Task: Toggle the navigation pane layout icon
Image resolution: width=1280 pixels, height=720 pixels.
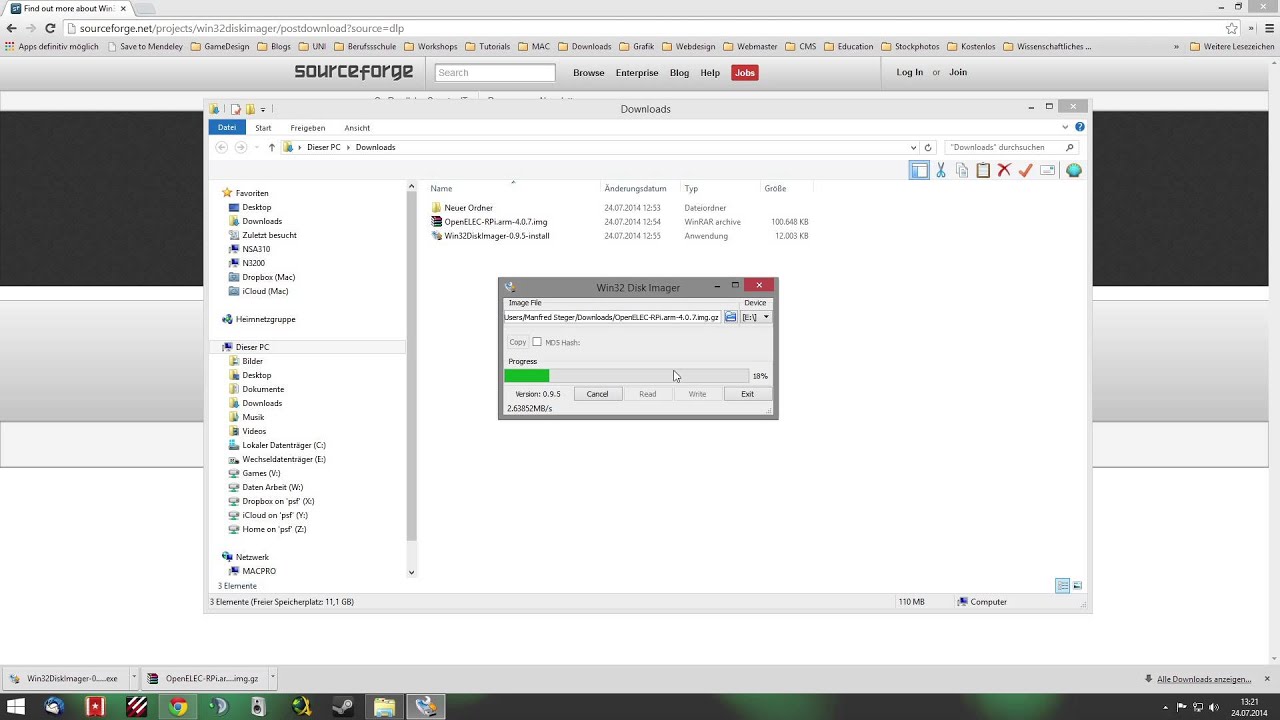Action: (919, 171)
